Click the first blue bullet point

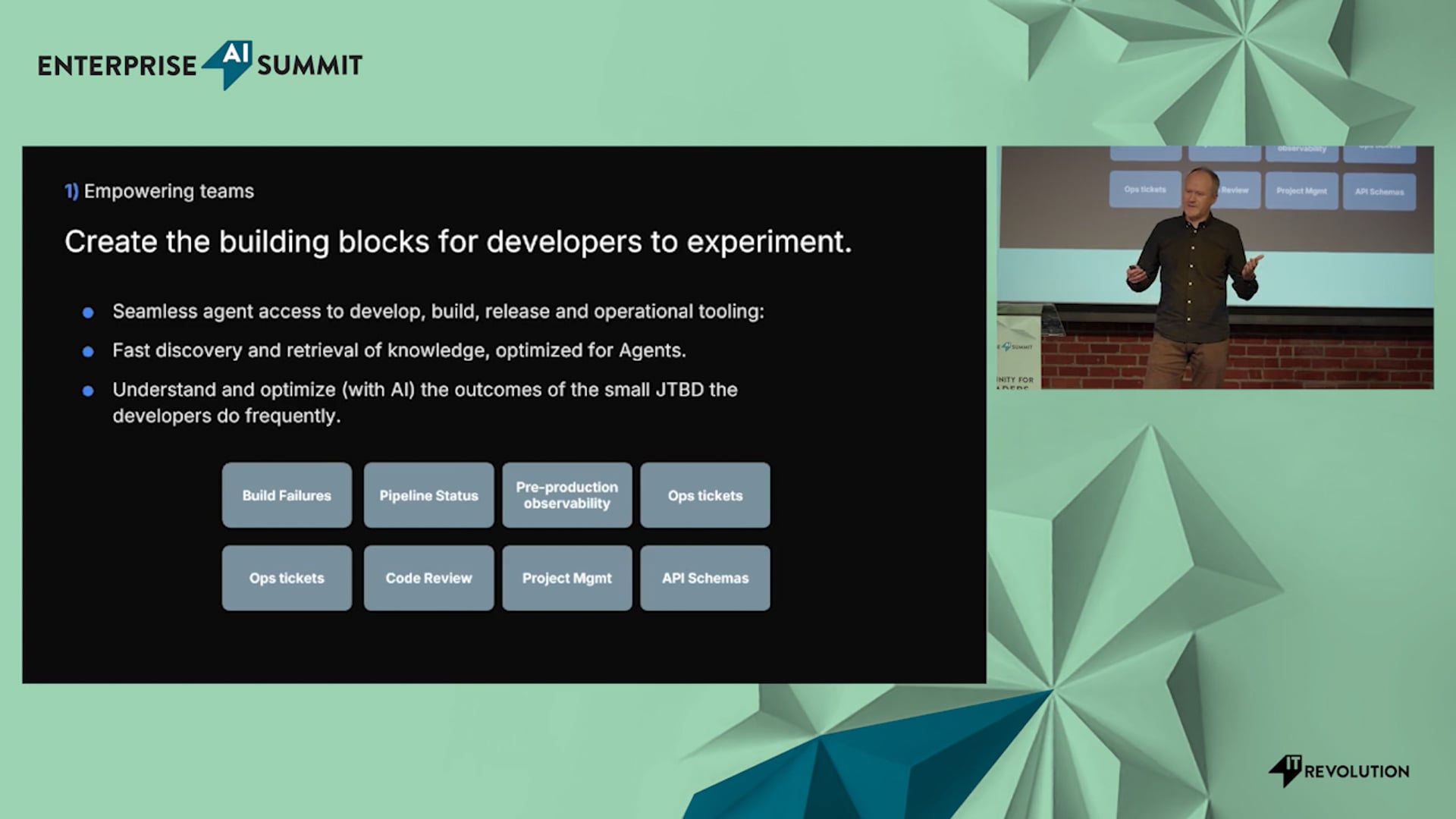88,312
